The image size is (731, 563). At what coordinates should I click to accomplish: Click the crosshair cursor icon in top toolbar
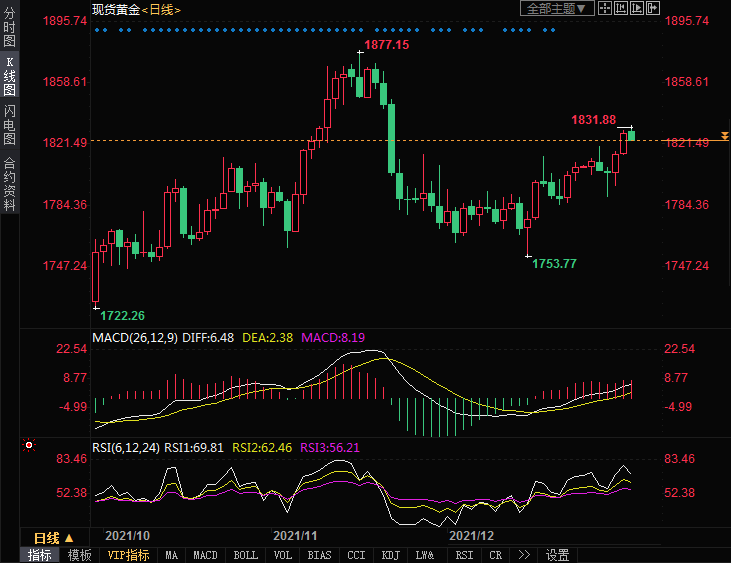click(605, 8)
